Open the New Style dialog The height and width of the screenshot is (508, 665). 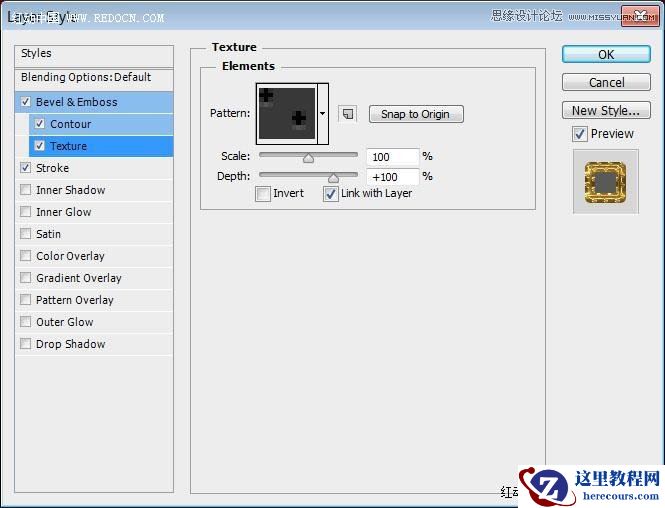pyautogui.click(x=606, y=110)
